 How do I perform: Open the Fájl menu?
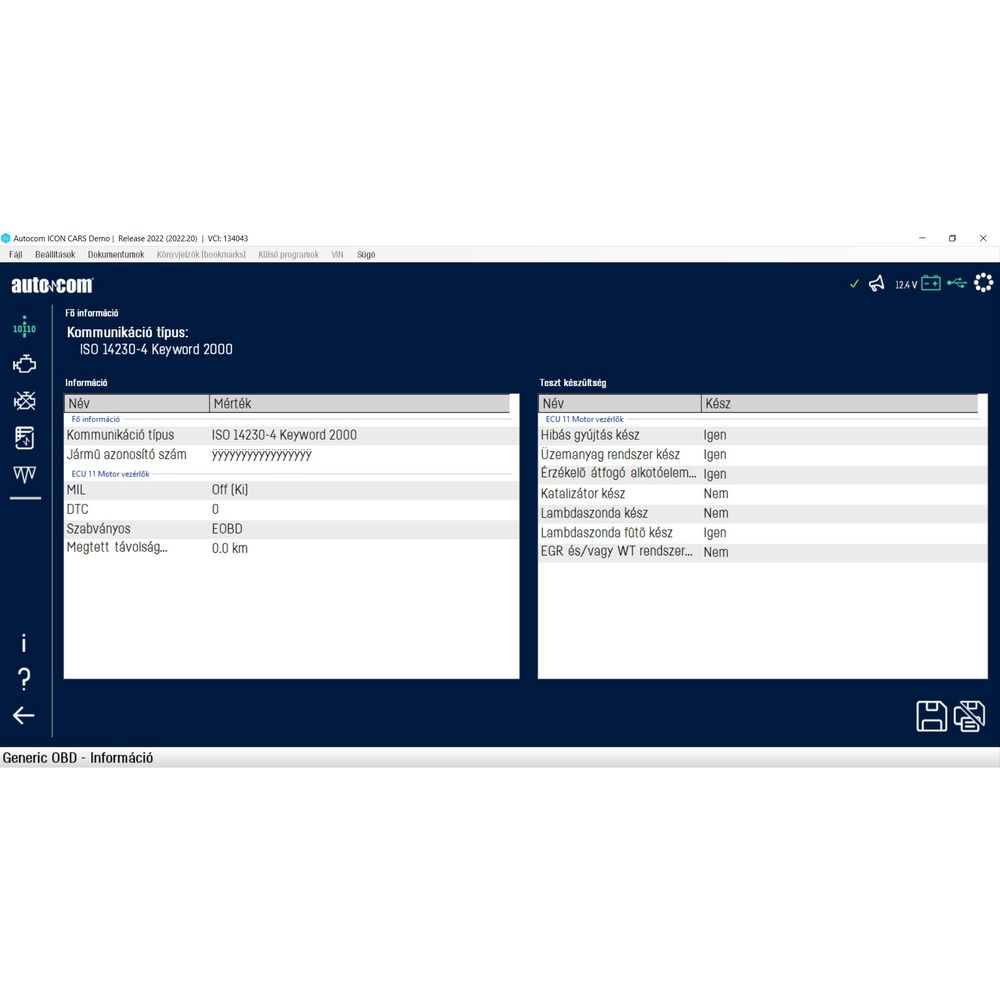[15, 255]
